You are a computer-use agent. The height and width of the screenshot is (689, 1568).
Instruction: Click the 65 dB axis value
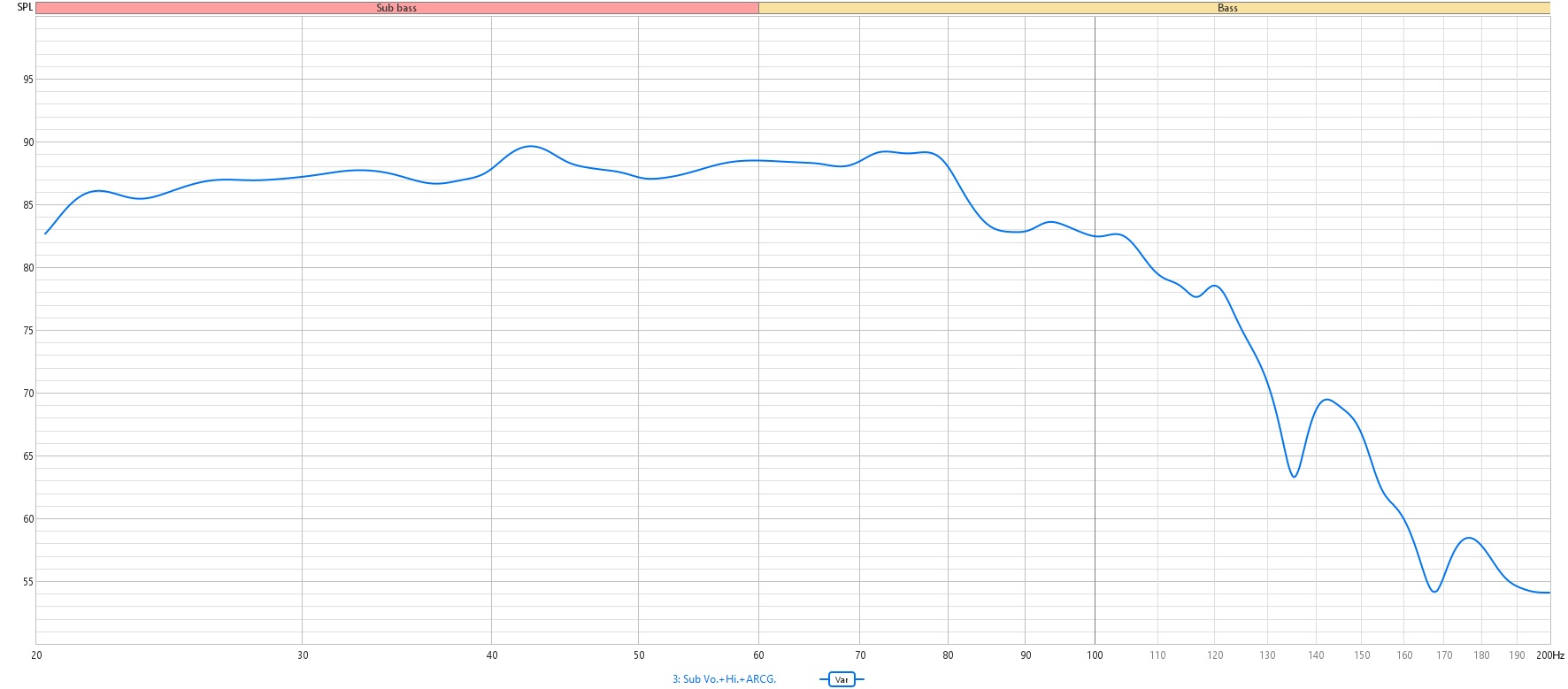(28, 456)
